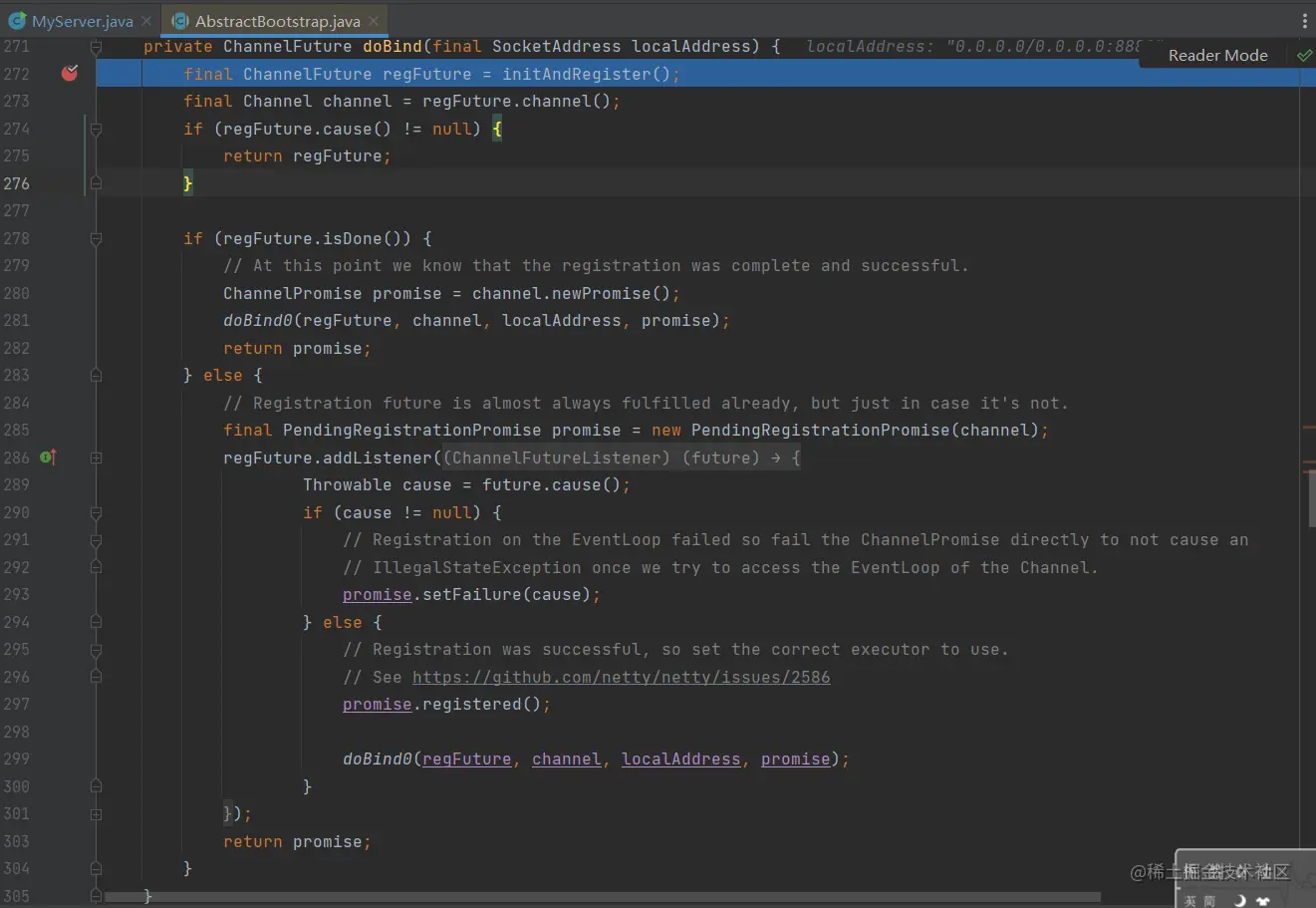Click the fold end marker on line 300
The height and width of the screenshot is (908, 1316).
(x=96, y=786)
